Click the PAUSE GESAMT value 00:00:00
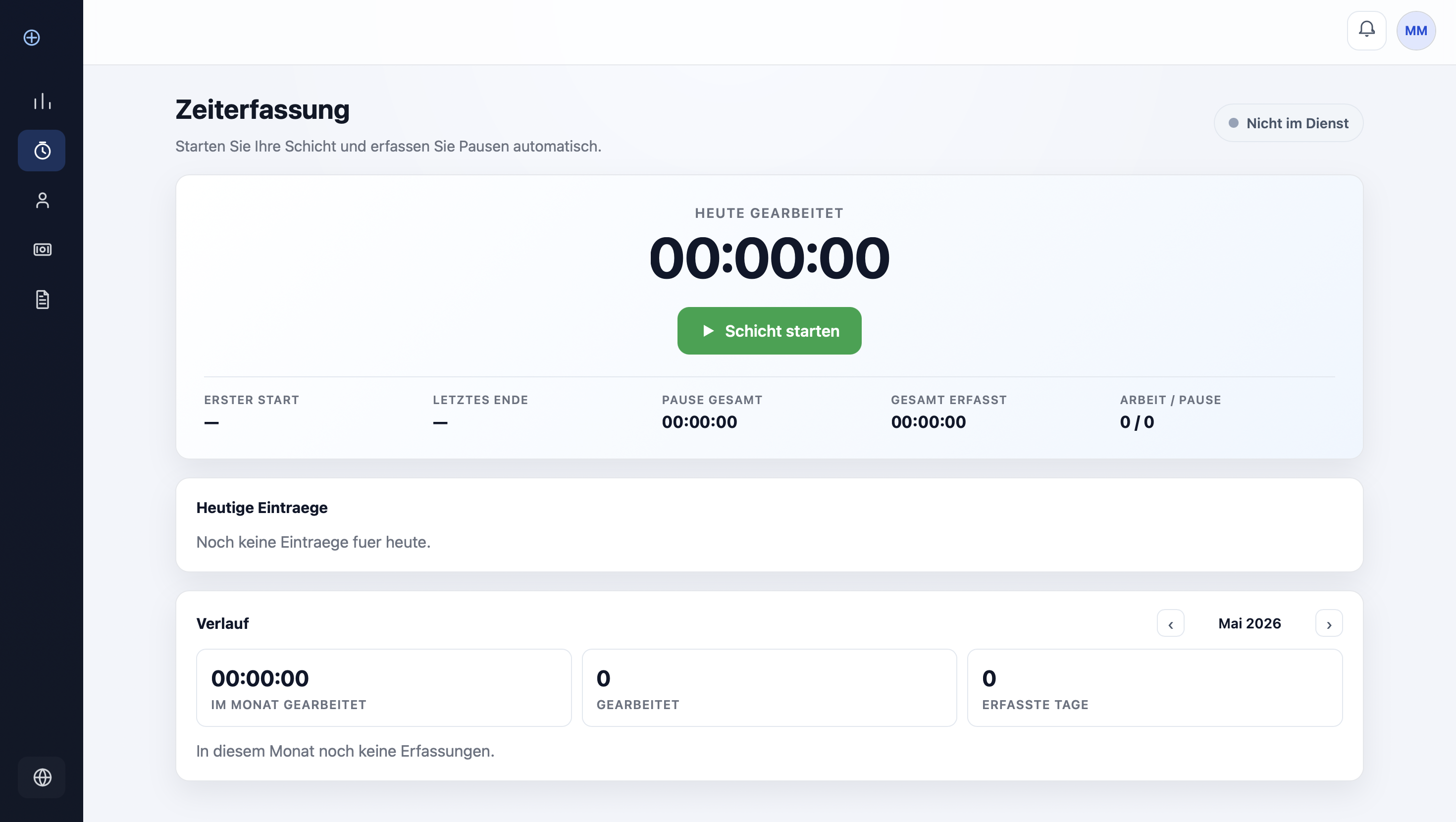1456x822 pixels. click(x=699, y=422)
